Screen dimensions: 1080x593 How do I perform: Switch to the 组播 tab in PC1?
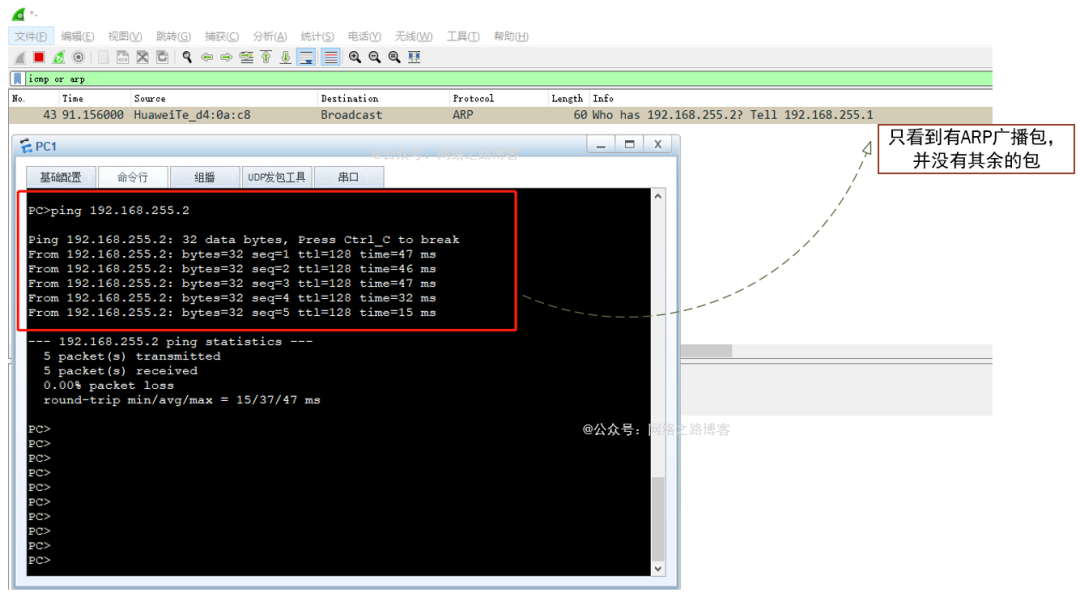(205, 177)
